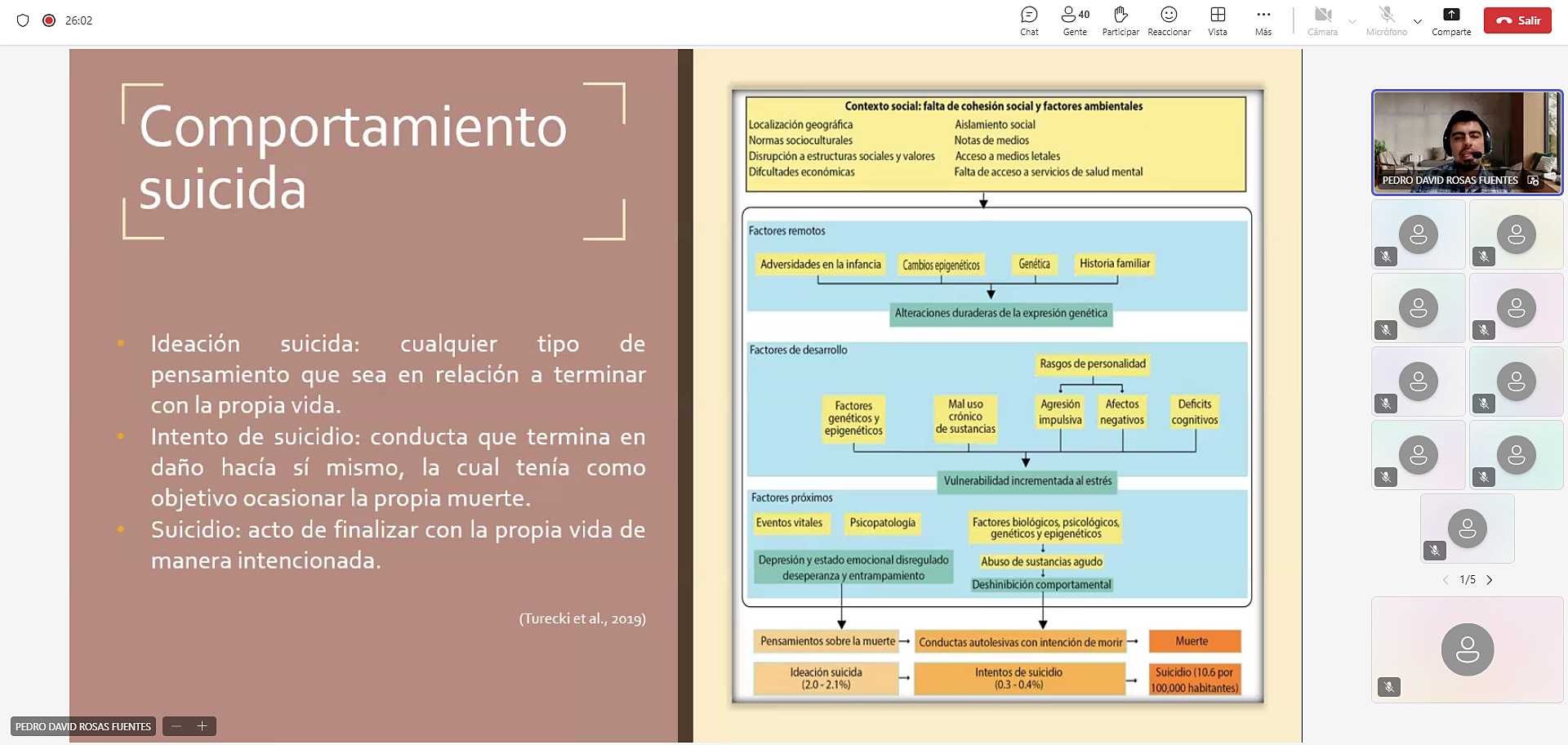Viewport: 1568px width, 745px height.
Task: Click the 26:02 meeting timer
Action: (x=78, y=20)
